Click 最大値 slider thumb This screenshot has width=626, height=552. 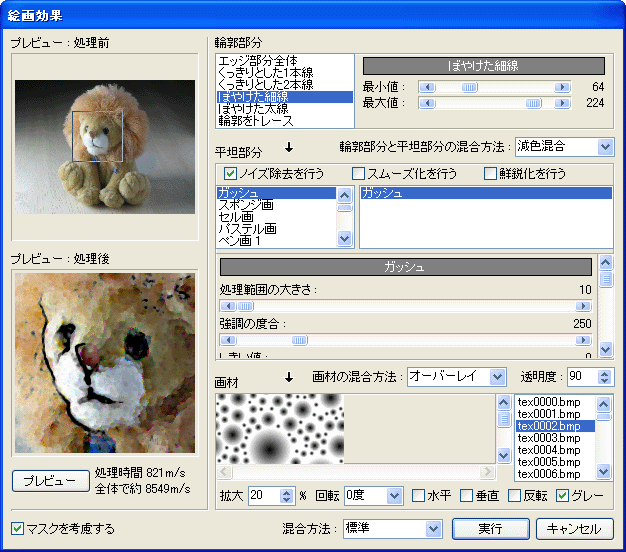point(533,103)
